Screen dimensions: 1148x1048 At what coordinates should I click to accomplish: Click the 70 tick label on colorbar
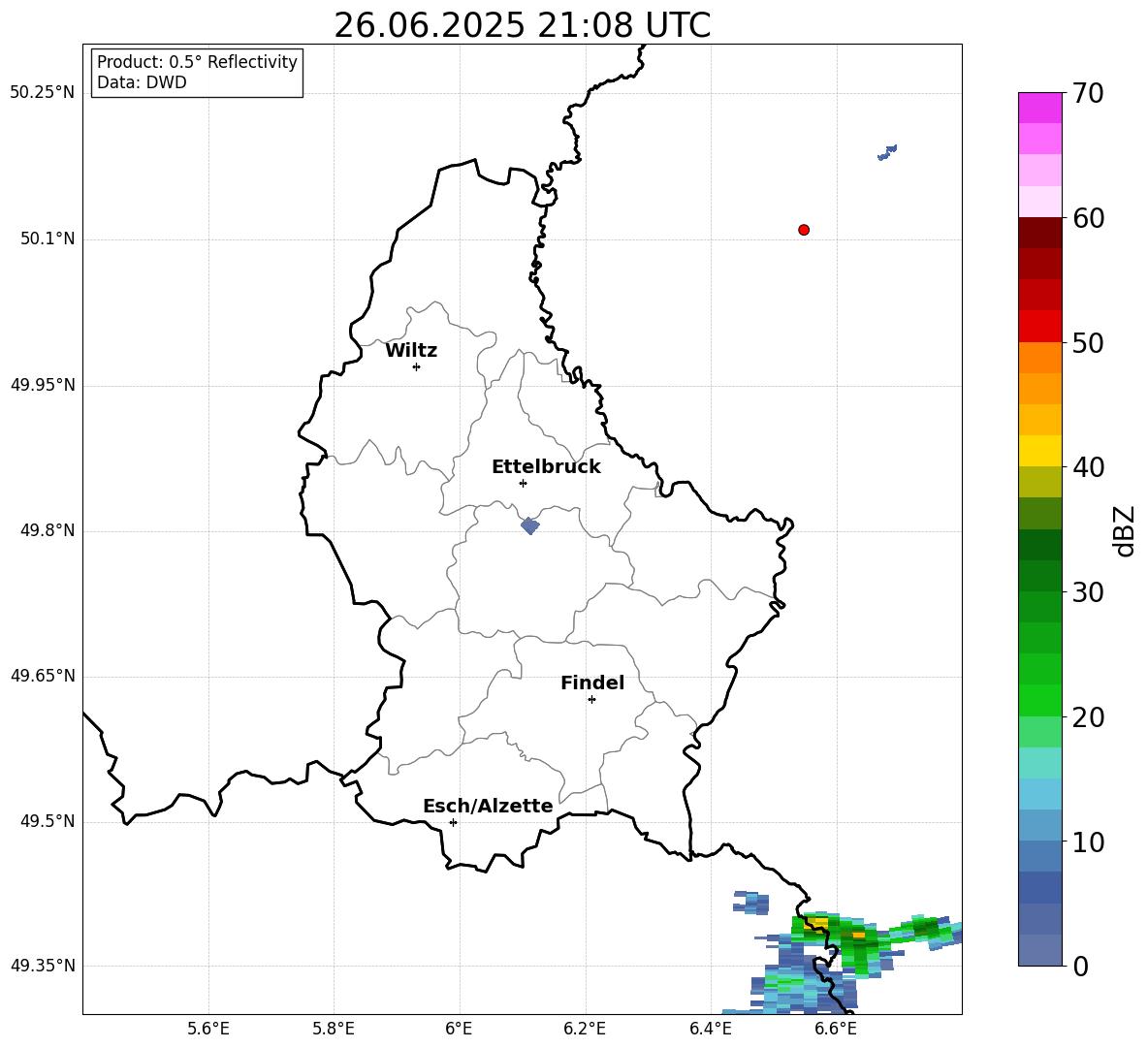pyautogui.click(x=1088, y=93)
